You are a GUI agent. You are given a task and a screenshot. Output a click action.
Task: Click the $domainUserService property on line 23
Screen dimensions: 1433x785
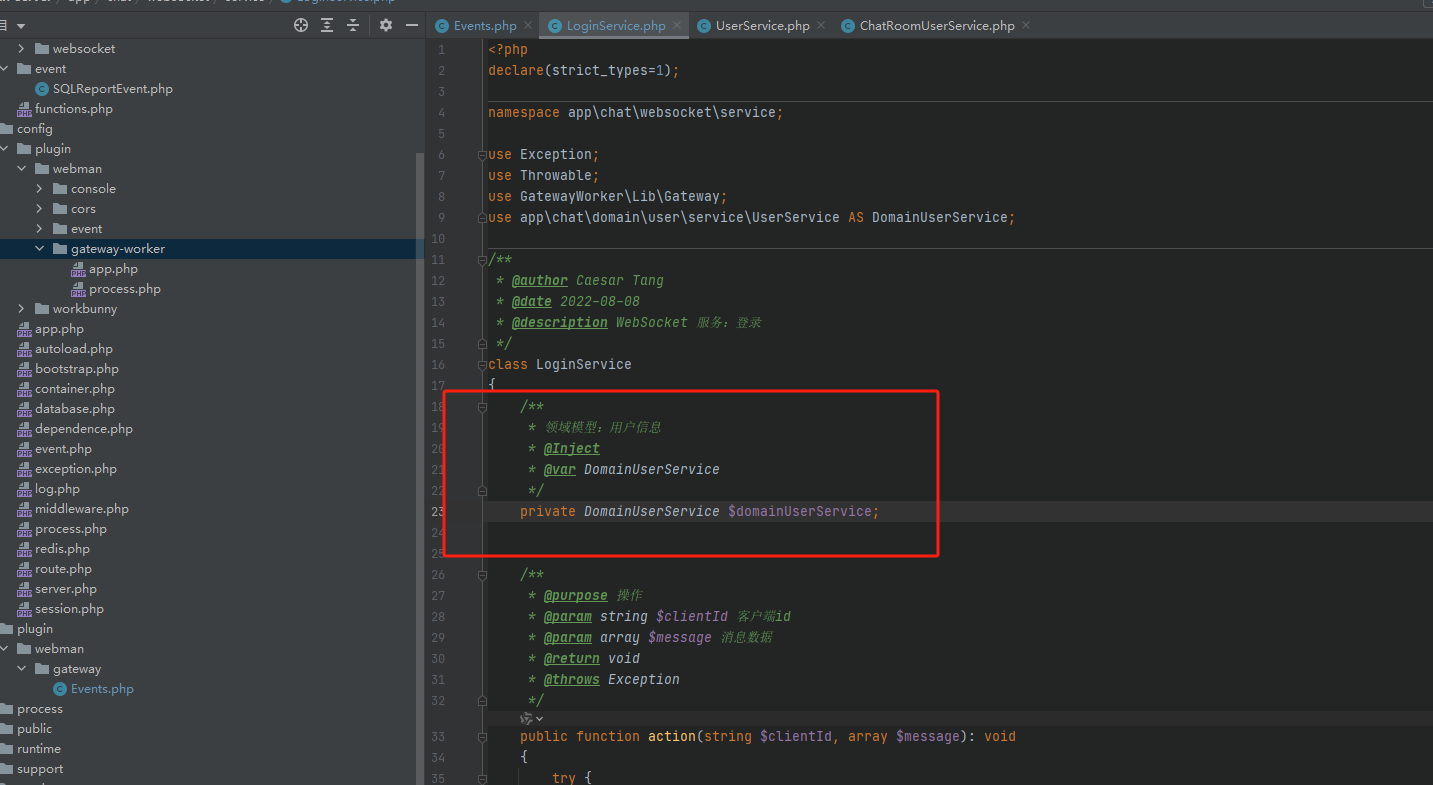point(800,512)
